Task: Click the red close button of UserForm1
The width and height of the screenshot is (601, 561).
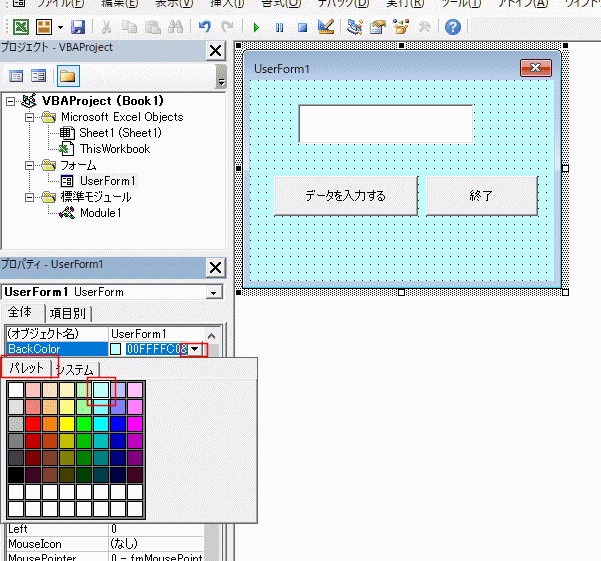Action: (x=536, y=68)
